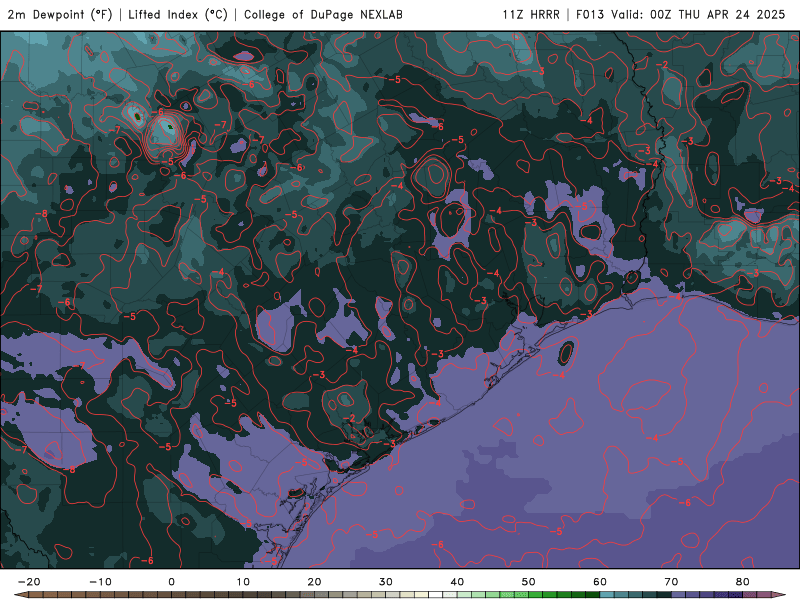Click the "11Z HRRR" model run label
This screenshot has width=800, height=600.
point(531,14)
